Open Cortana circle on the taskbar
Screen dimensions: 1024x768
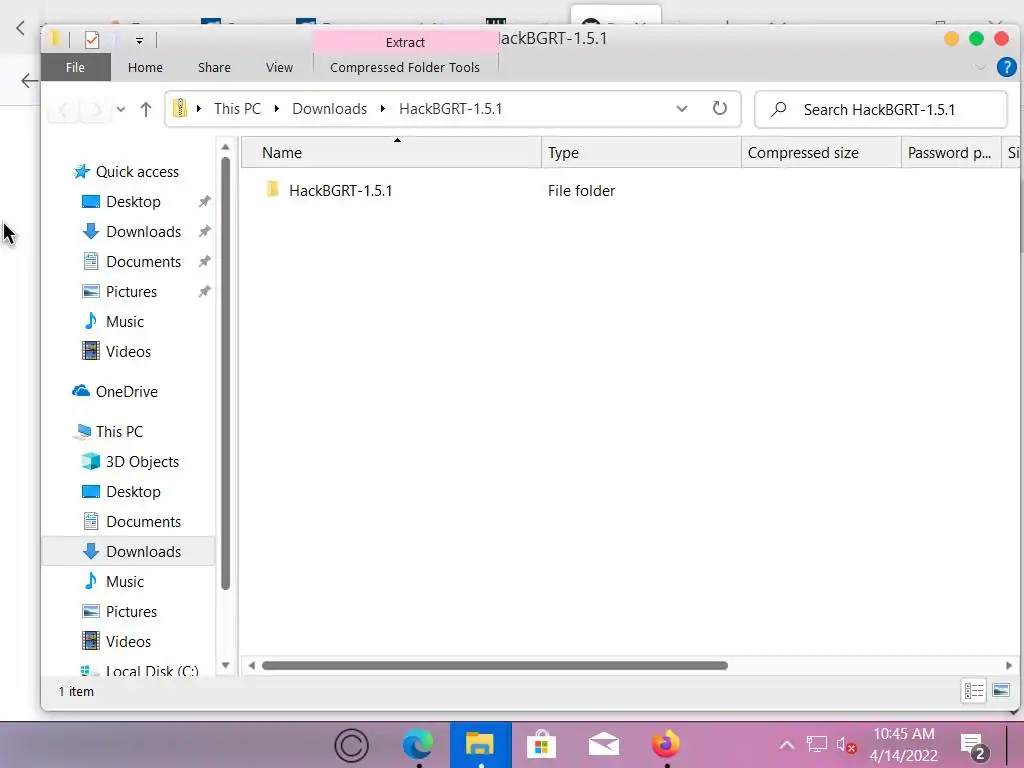[x=351, y=745]
